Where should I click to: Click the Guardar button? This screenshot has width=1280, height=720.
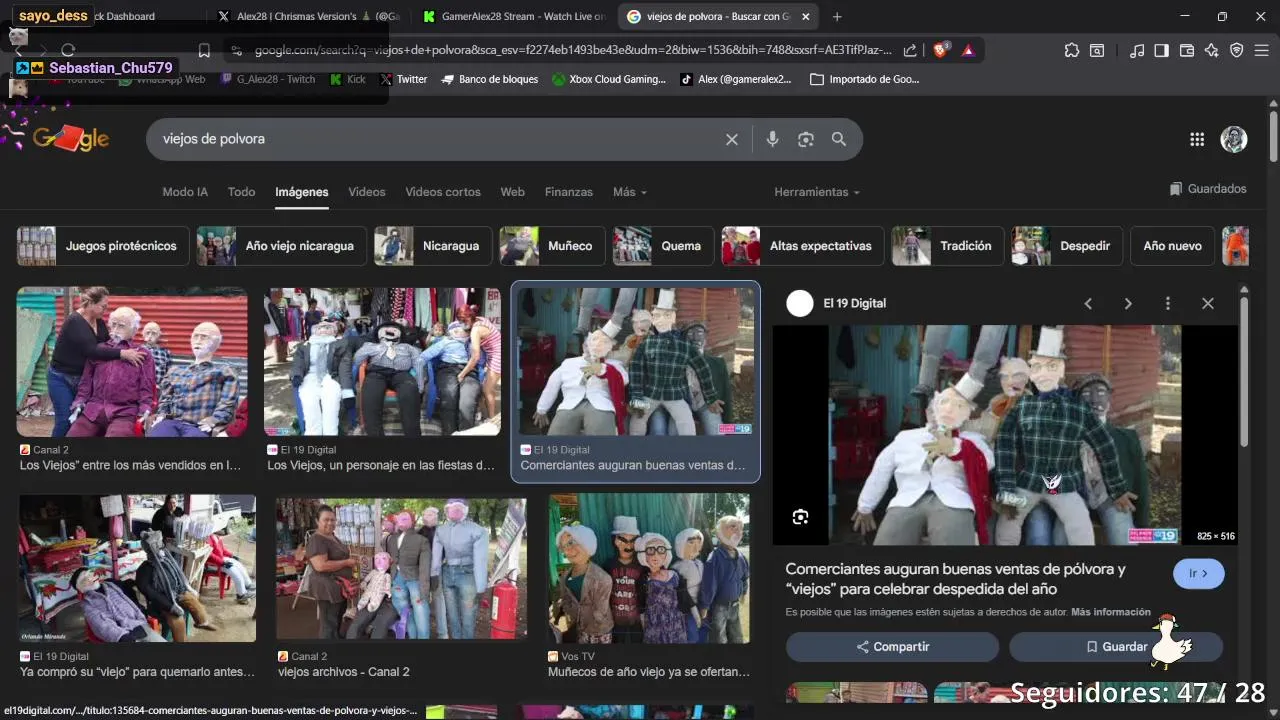click(x=1116, y=647)
